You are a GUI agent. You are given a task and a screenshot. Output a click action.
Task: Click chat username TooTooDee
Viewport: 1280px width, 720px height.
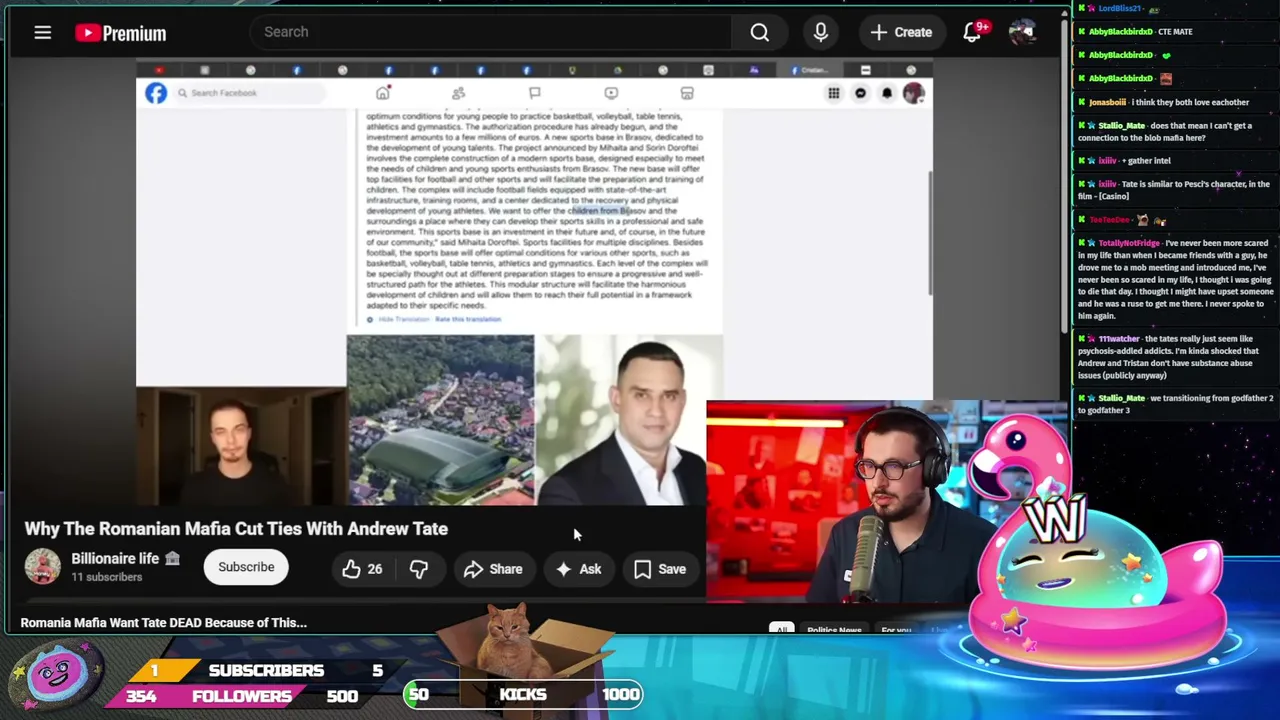click(x=1109, y=220)
